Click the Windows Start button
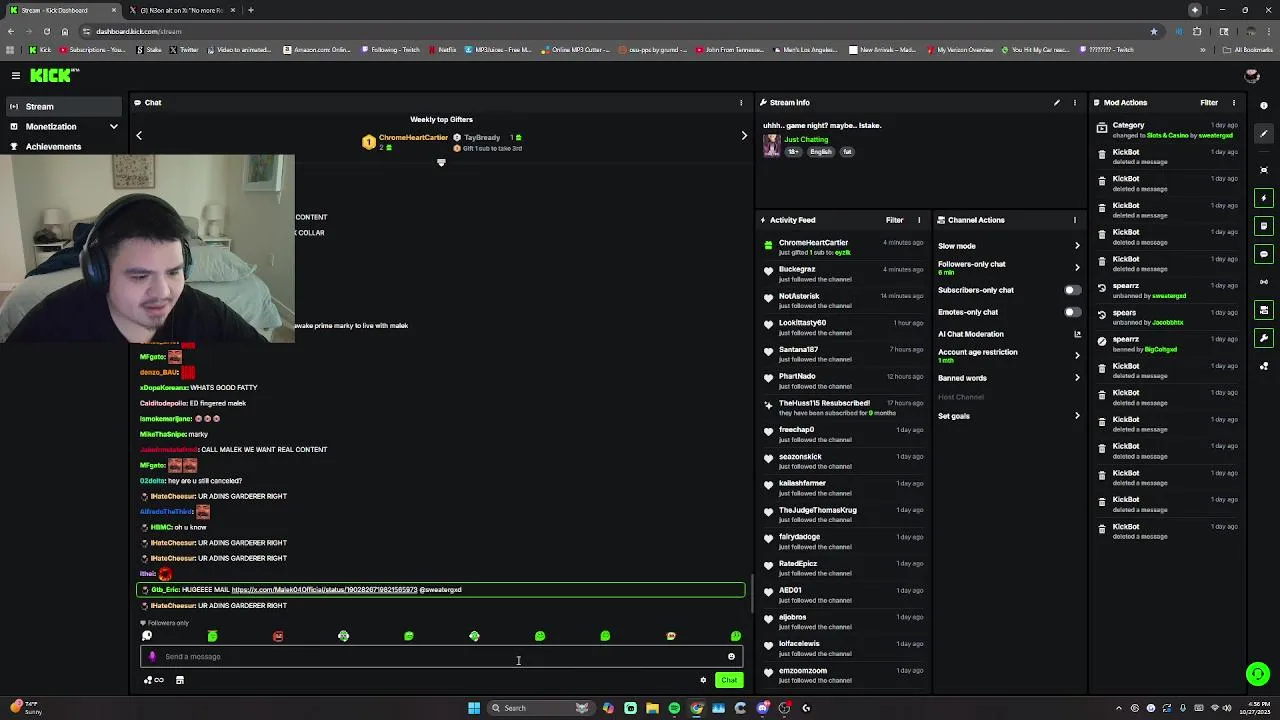Image resolution: width=1280 pixels, height=720 pixels. 474,708
